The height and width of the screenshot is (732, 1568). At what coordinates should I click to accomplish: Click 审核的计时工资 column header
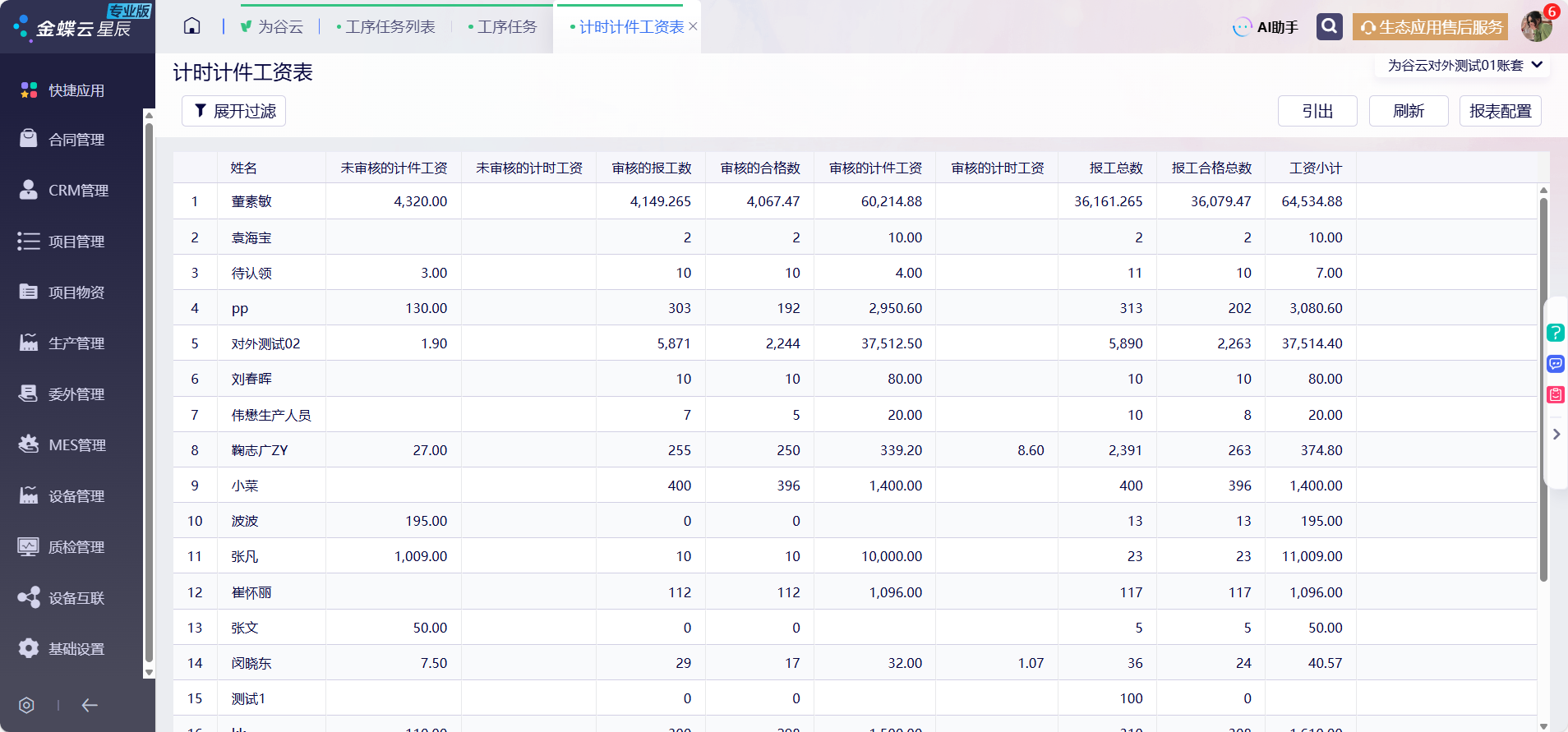(x=998, y=168)
